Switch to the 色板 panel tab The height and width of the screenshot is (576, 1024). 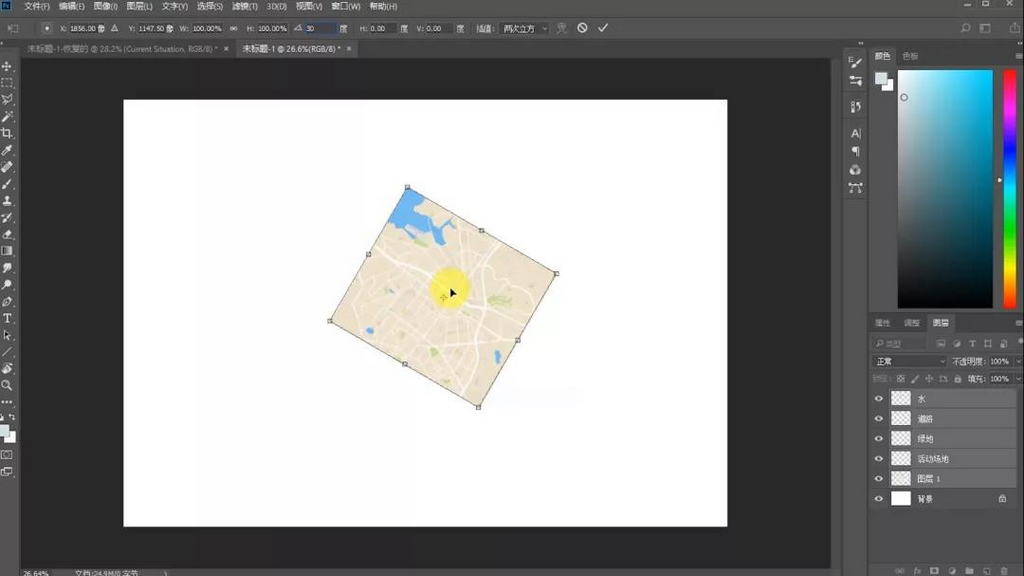[909, 56]
